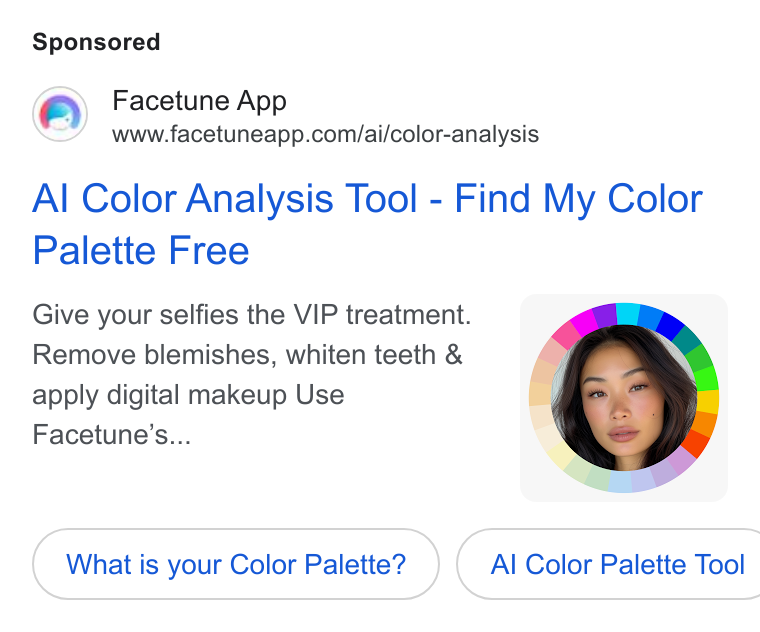Screen dimensions: 760x632
Task: Click the Sponsored label
Action: coord(96,42)
